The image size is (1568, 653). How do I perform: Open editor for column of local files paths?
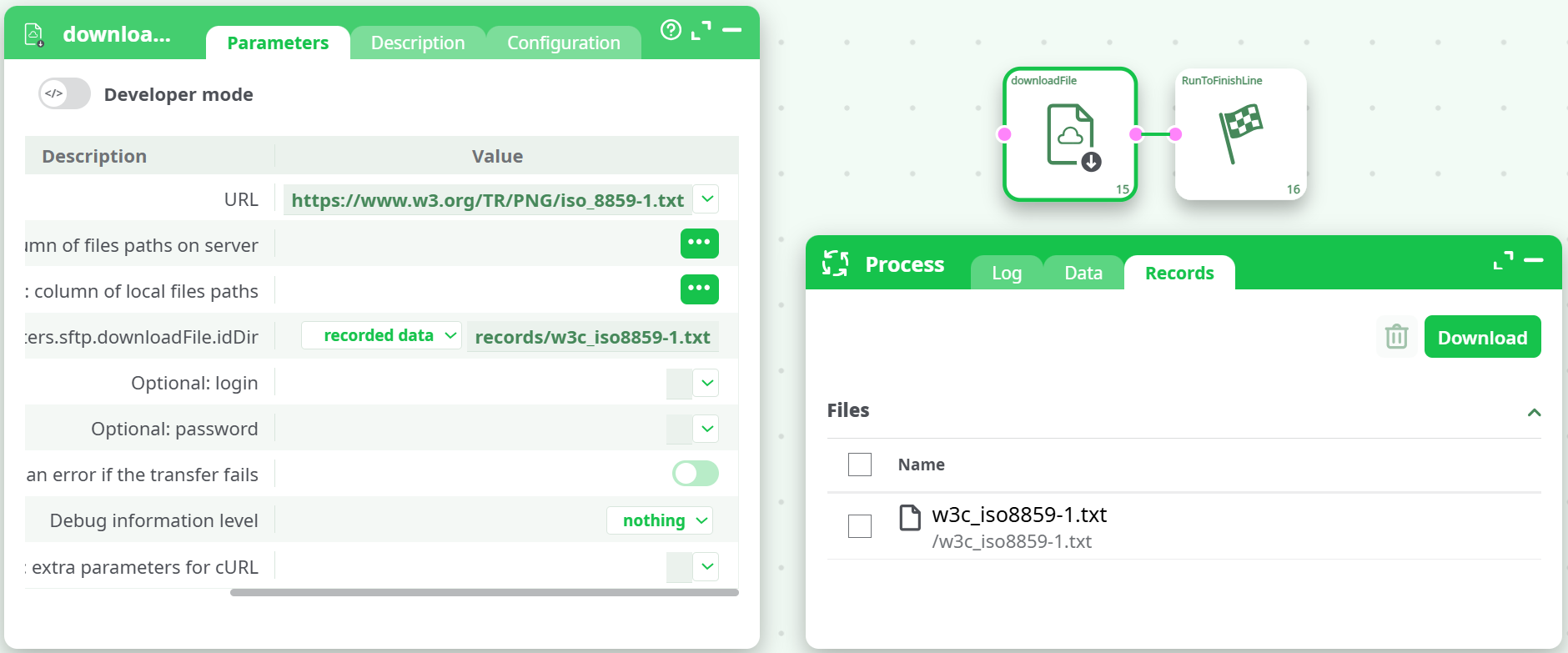tap(699, 289)
